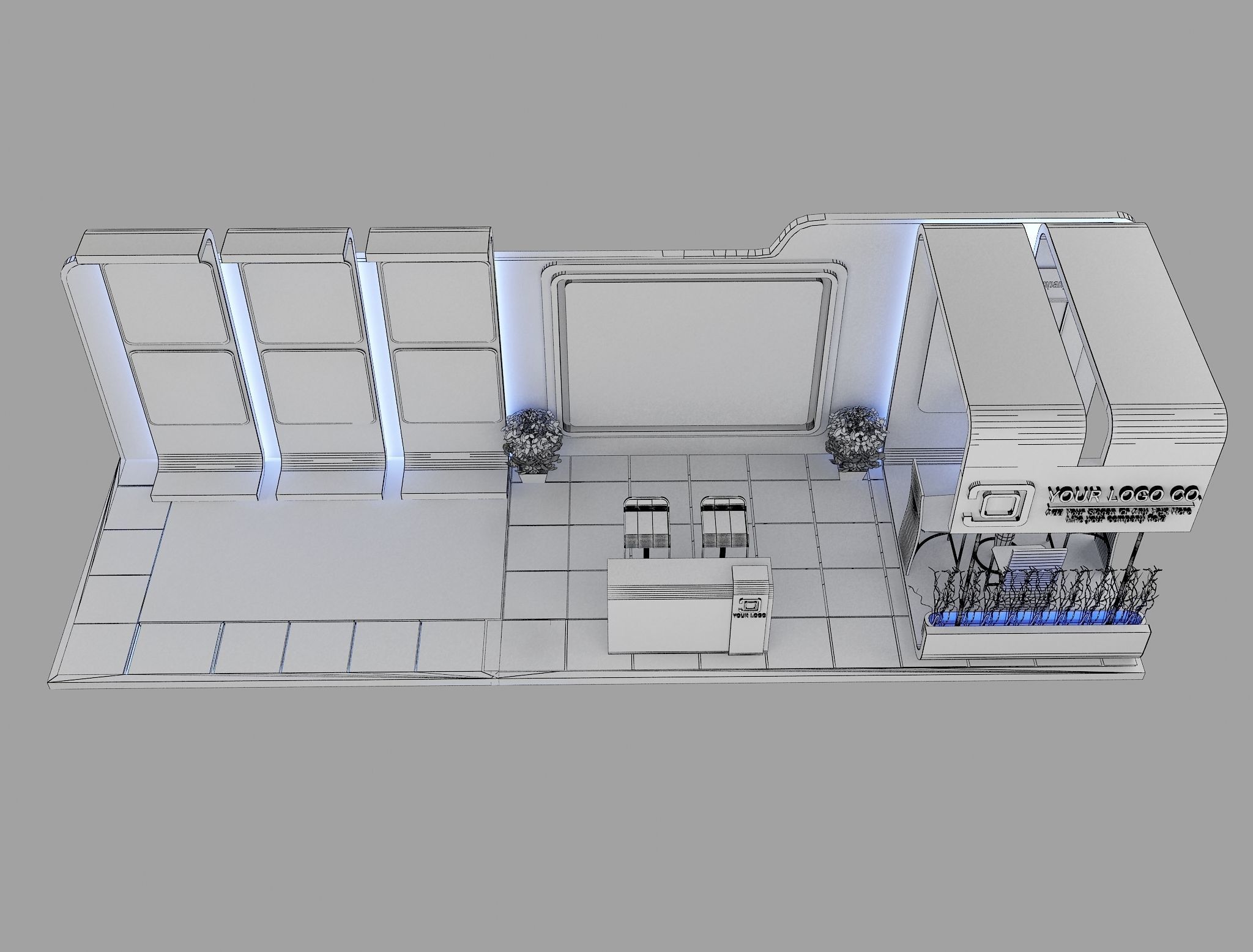Click the "YOUR LOGO CO." sign text
1253x952 pixels.
tap(1124, 494)
